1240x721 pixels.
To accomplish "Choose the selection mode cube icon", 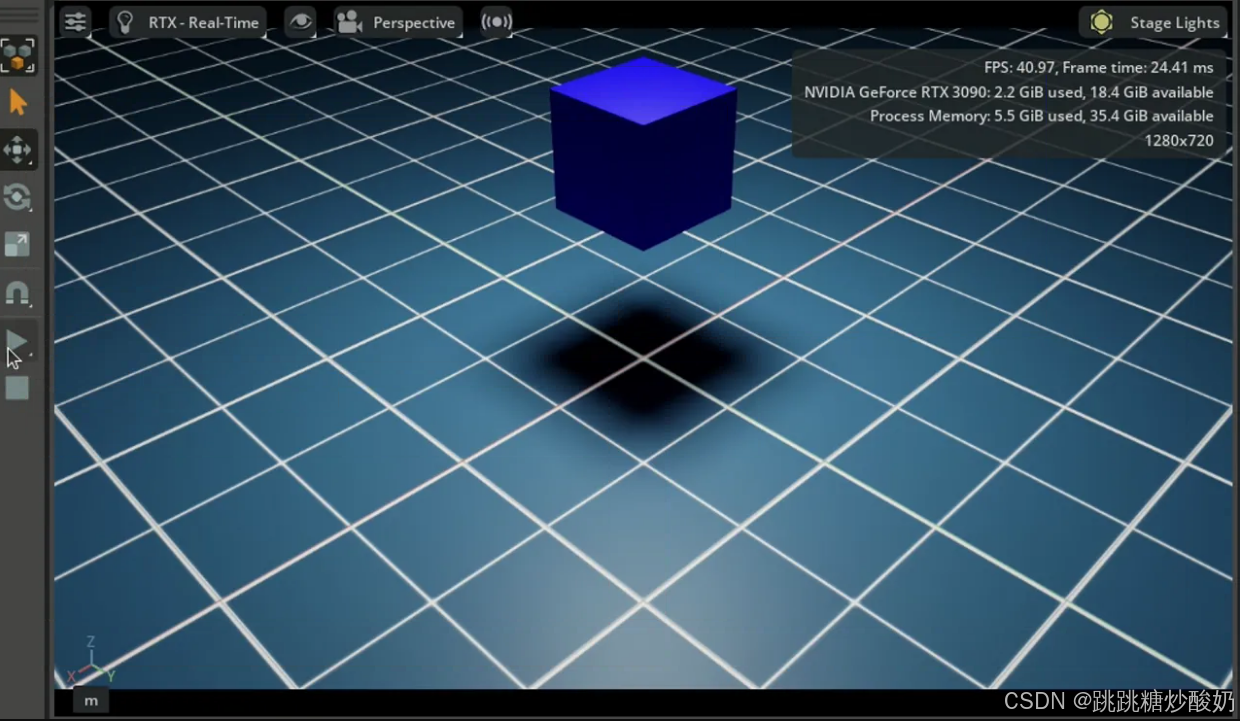I will coord(18,56).
